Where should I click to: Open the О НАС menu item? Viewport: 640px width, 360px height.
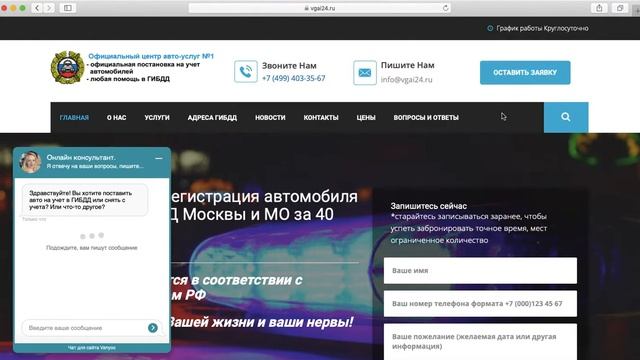[116, 118]
